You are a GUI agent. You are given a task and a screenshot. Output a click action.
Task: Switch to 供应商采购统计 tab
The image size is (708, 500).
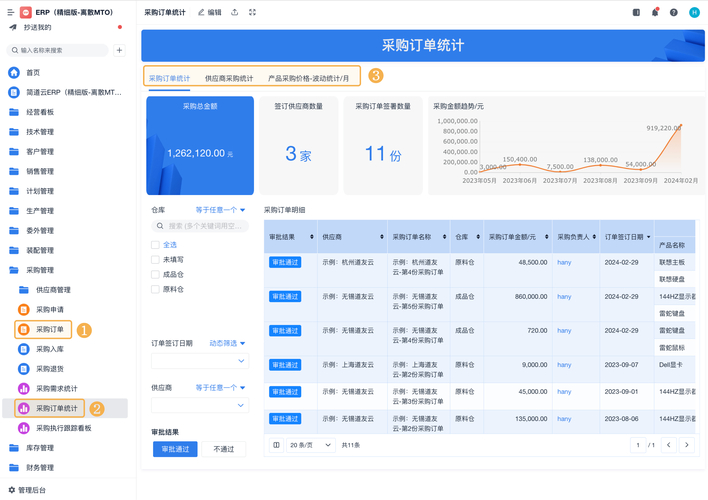pyautogui.click(x=229, y=78)
